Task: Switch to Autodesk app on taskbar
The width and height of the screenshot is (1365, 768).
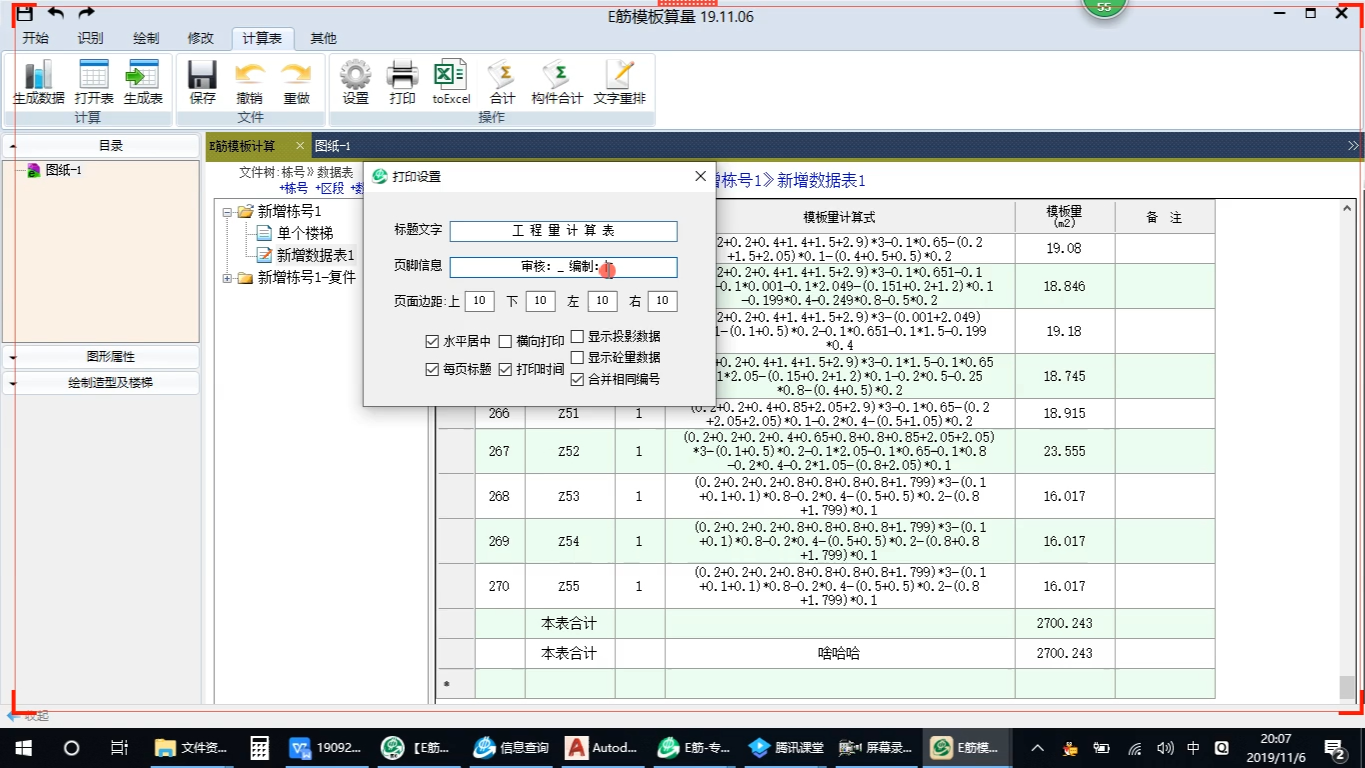Action: (603, 748)
